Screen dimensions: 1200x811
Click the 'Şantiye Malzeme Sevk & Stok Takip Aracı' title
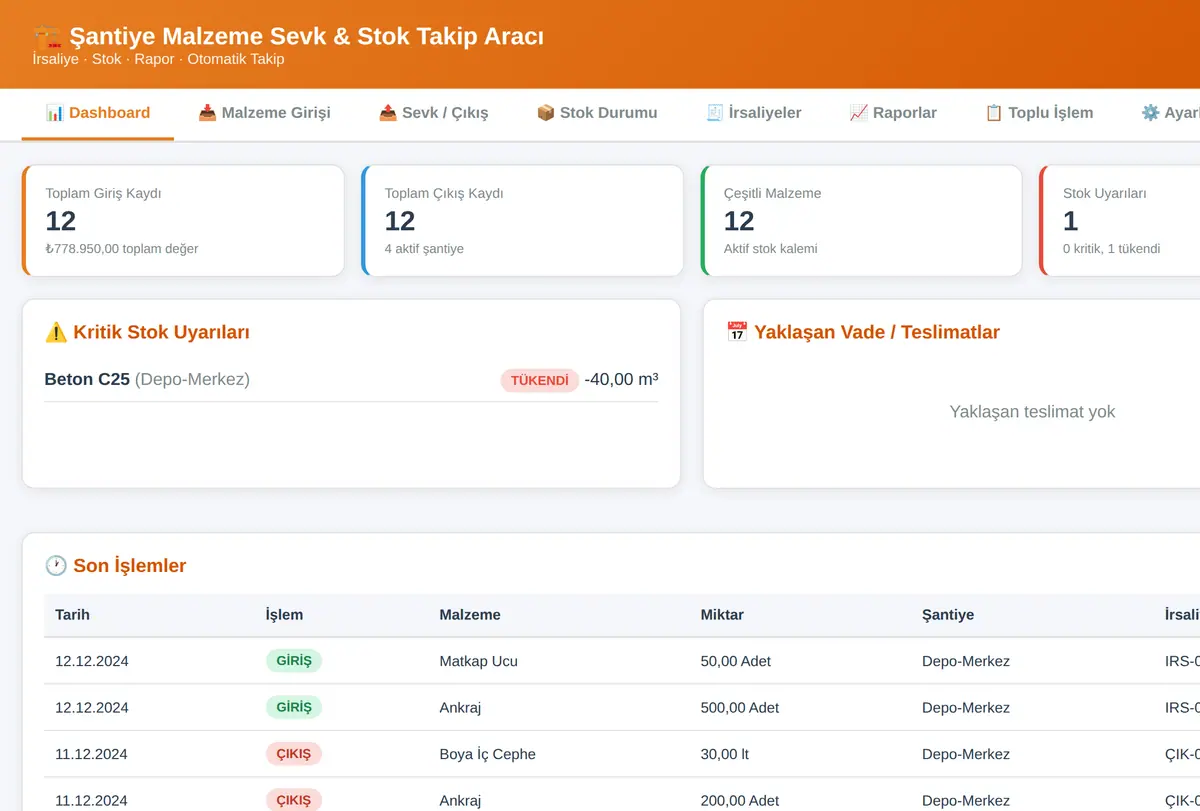click(307, 37)
